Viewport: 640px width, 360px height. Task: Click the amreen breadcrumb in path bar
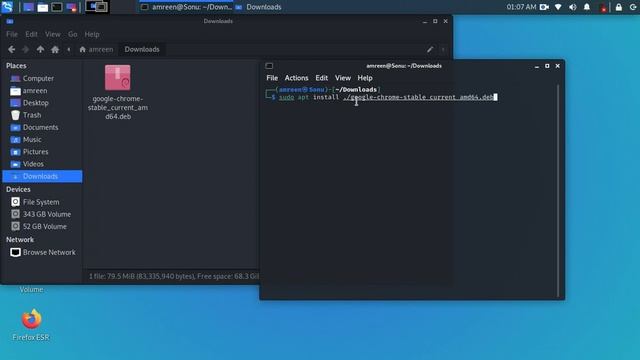click(x=96, y=49)
